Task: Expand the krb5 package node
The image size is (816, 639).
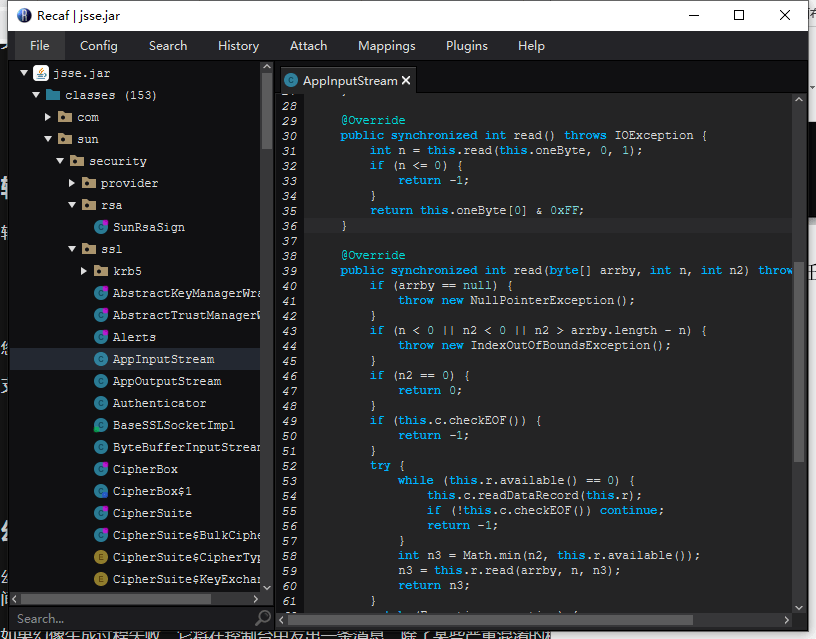Action: [x=84, y=271]
